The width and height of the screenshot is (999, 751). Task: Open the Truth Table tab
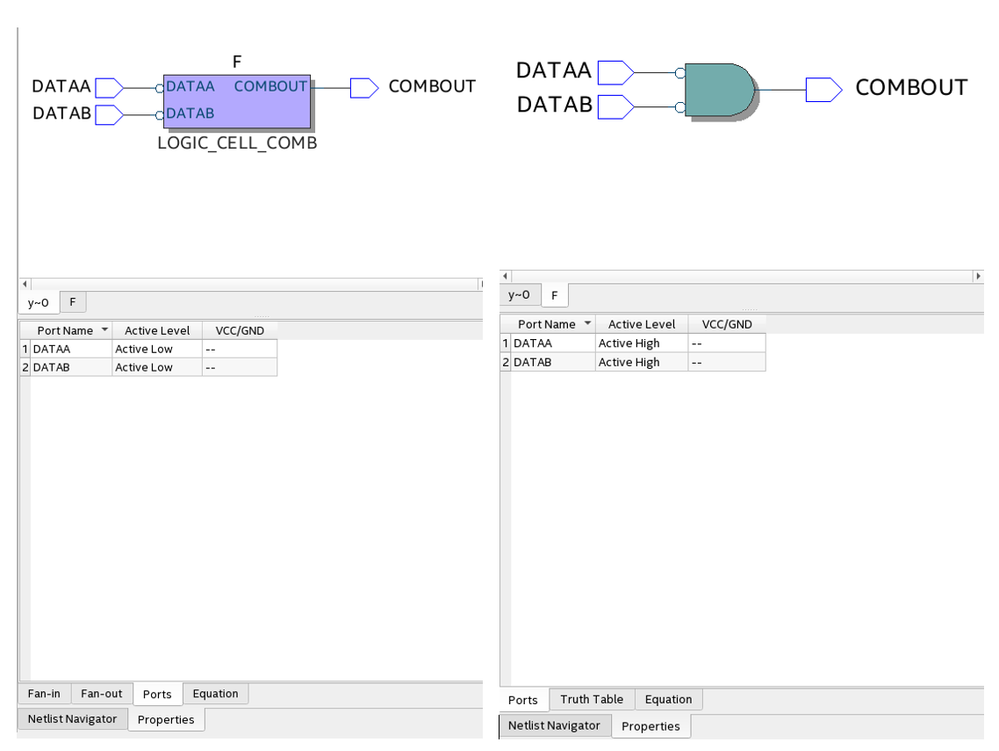tap(591, 699)
